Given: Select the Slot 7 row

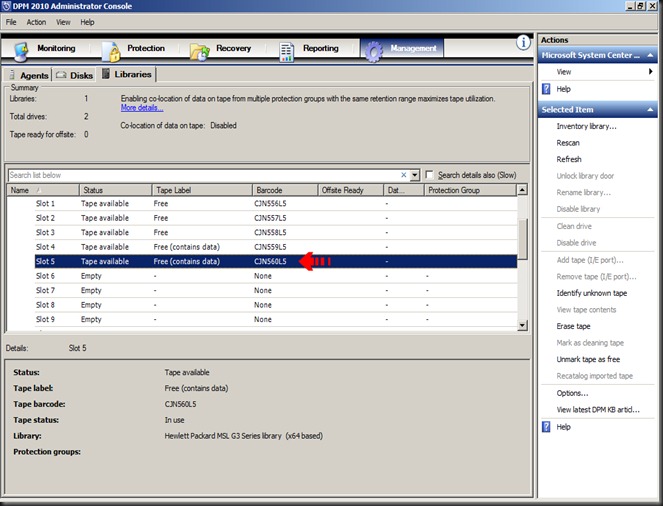Looking at the screenshot, I should [276, 290].
